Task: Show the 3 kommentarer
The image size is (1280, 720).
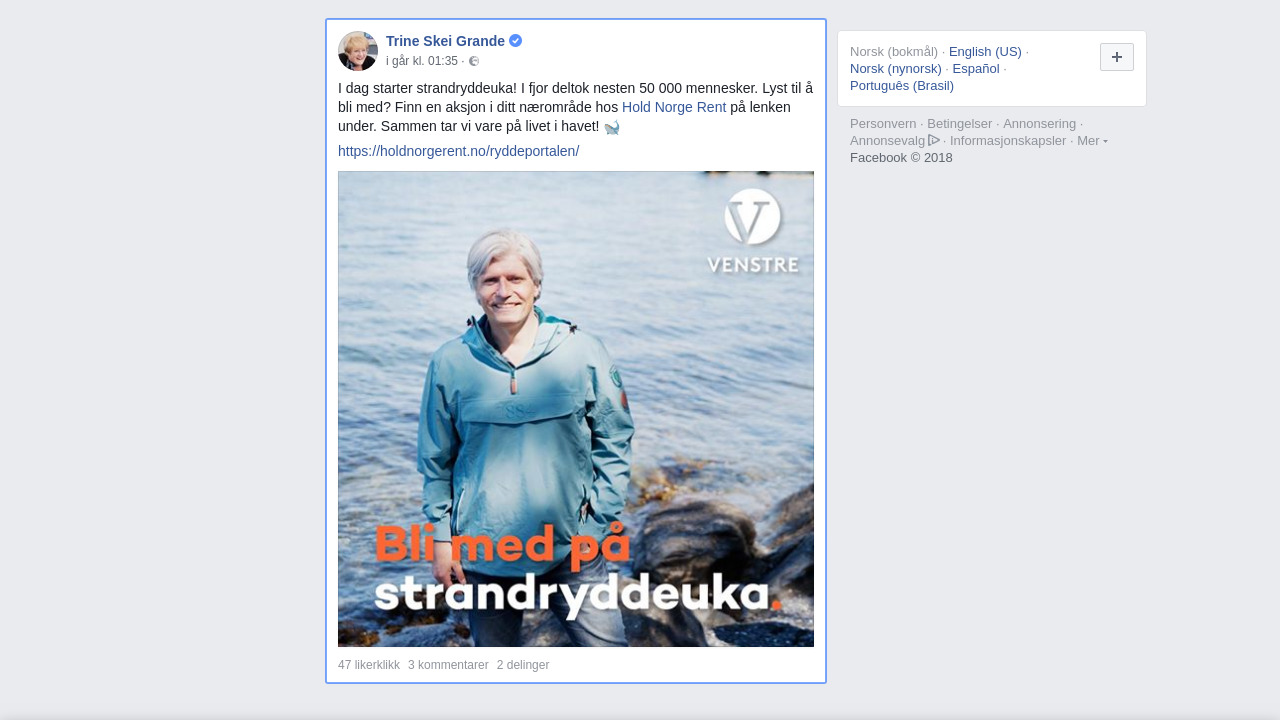Action: [x=448, y=665]
